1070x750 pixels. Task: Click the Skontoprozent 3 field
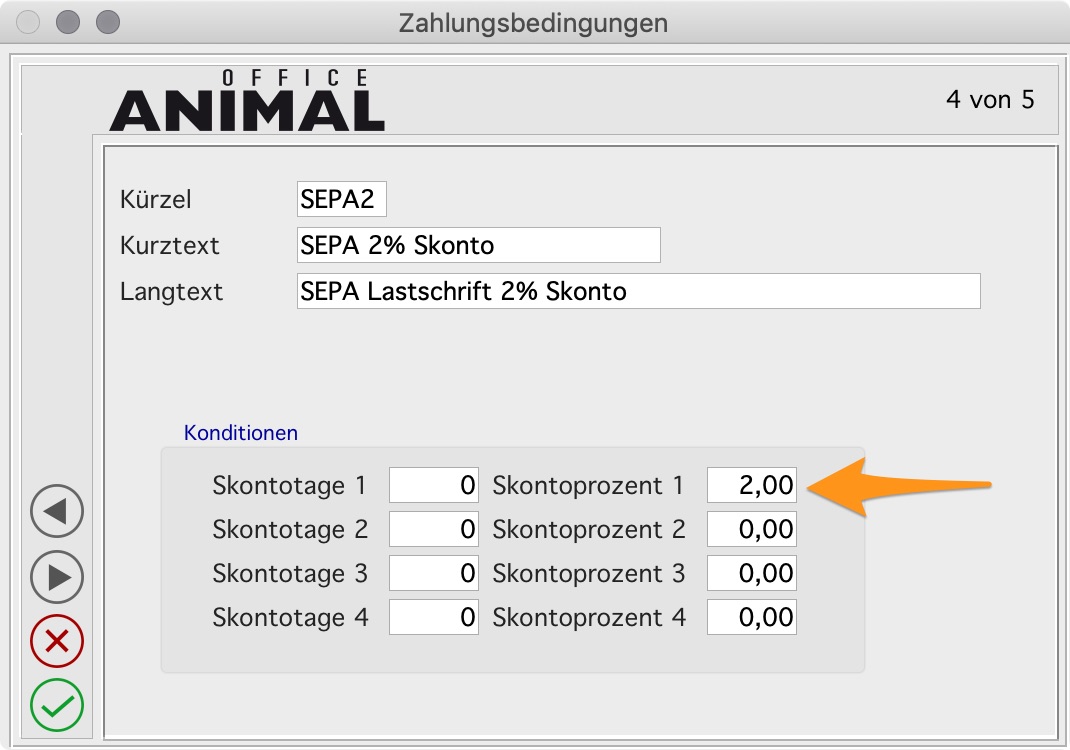pos(752,573)
